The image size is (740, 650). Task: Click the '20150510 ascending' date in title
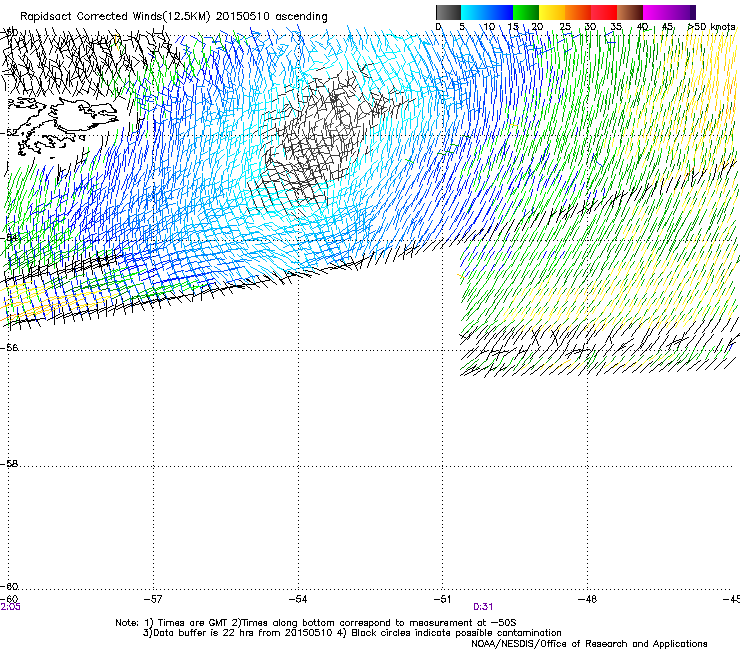pyautogui.click(x=271, y=17)
